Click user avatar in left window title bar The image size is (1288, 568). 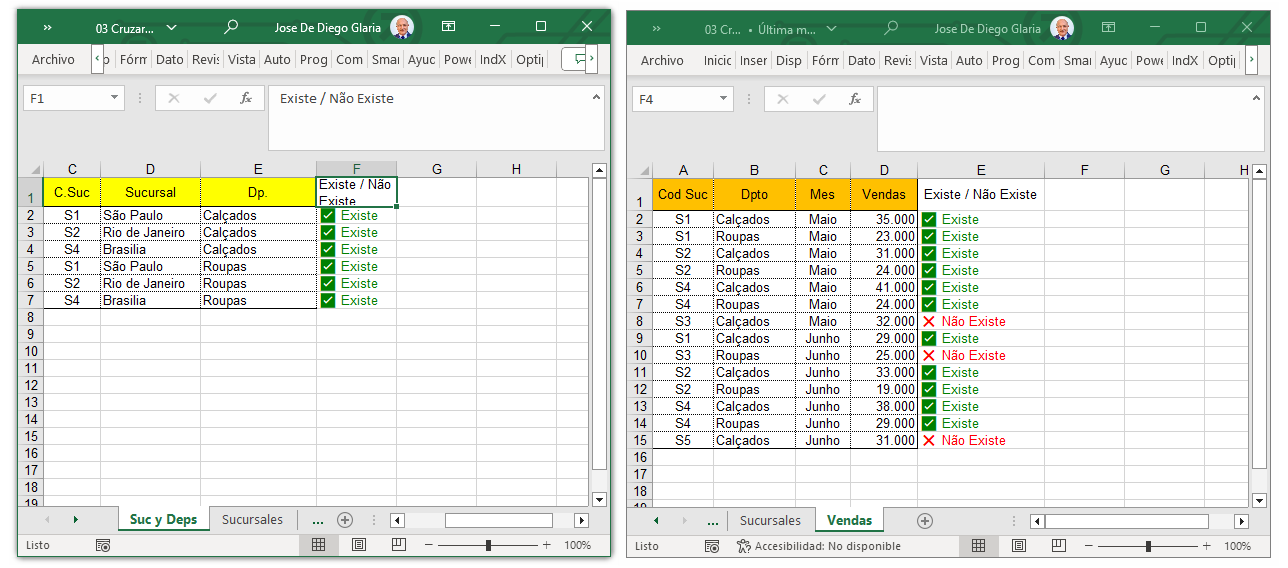click(x=402, y=27)
